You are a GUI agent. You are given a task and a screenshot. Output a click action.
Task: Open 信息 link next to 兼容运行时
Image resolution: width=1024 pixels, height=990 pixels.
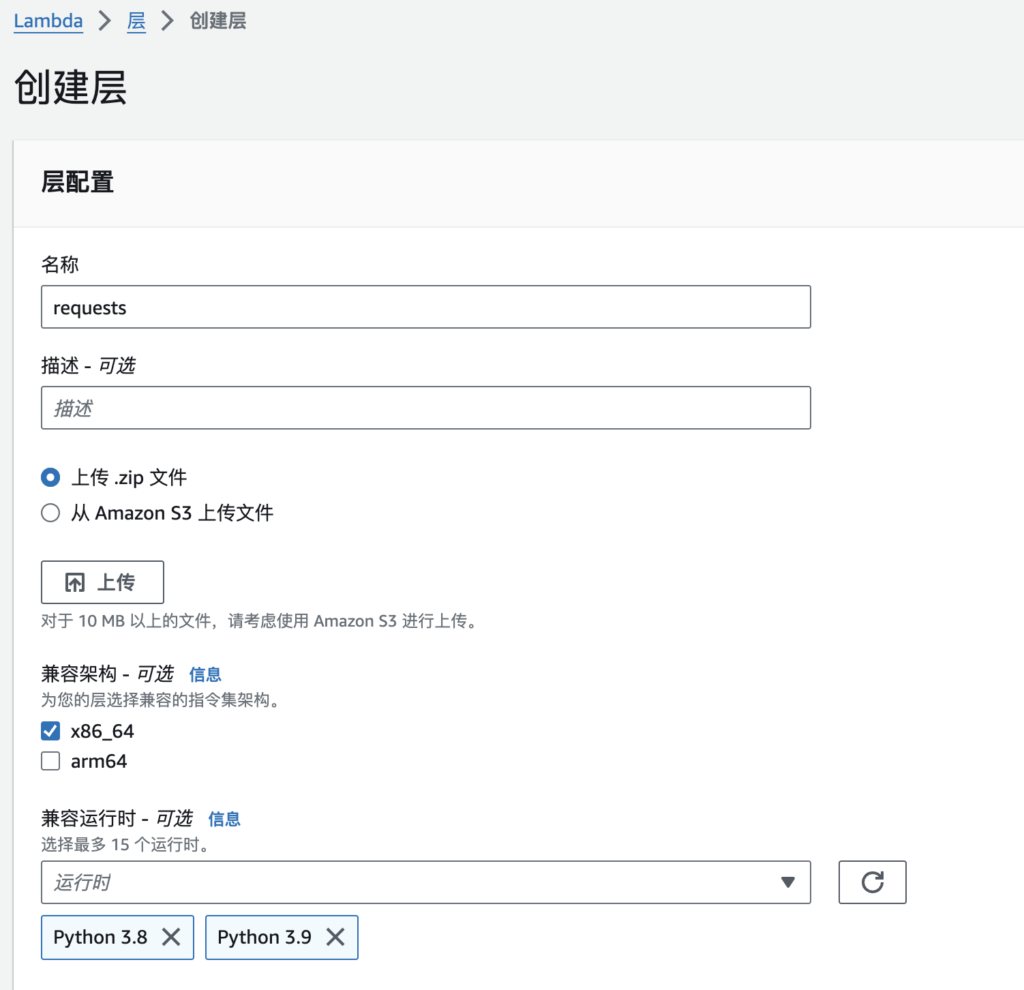(224, 819)
